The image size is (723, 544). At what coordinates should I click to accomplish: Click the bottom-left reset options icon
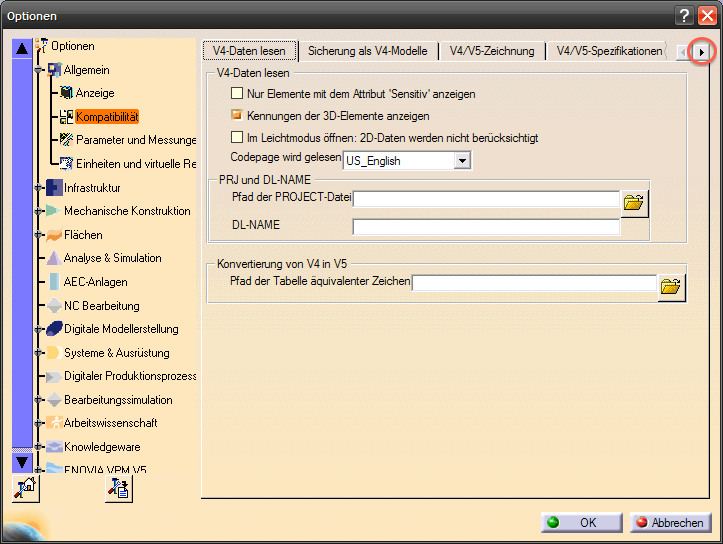click(x=25, y=488)
